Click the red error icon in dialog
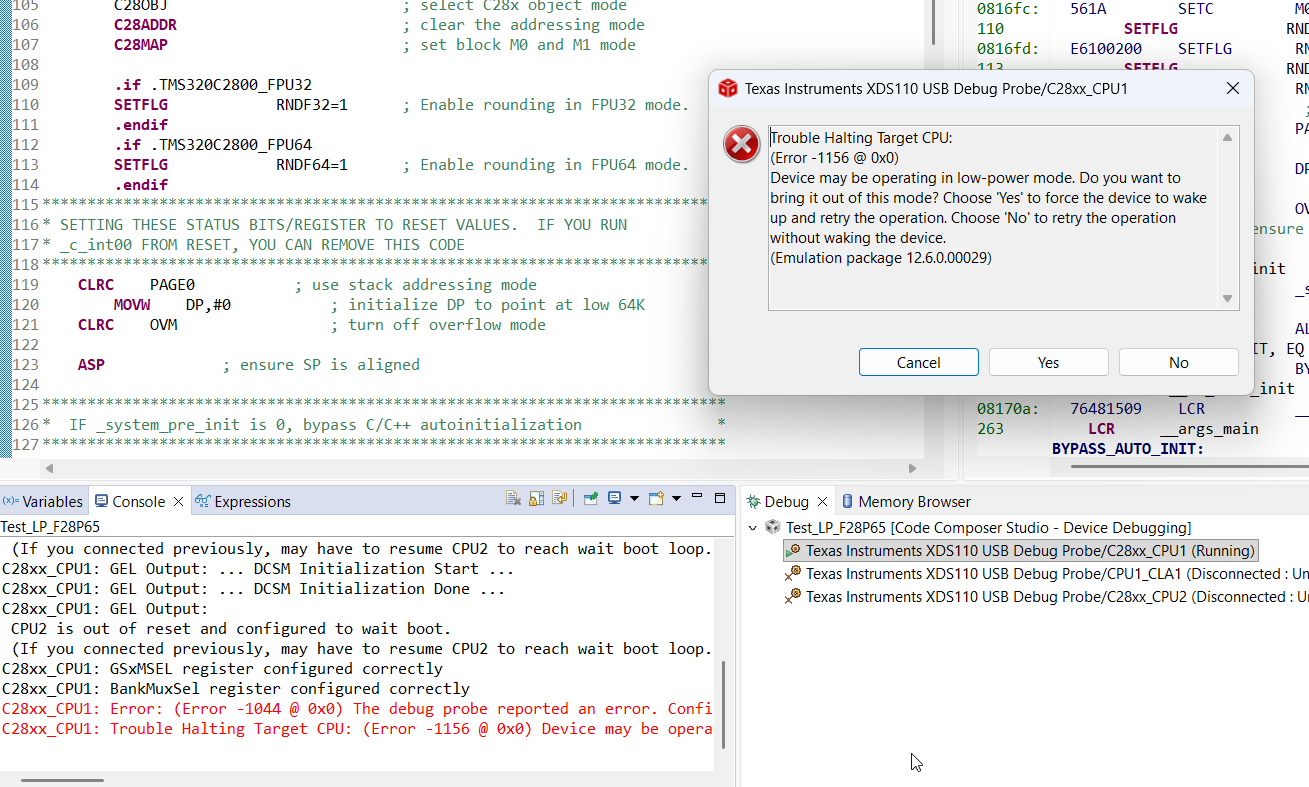Viewport: 1309px width, 787px height. (742, 145)
